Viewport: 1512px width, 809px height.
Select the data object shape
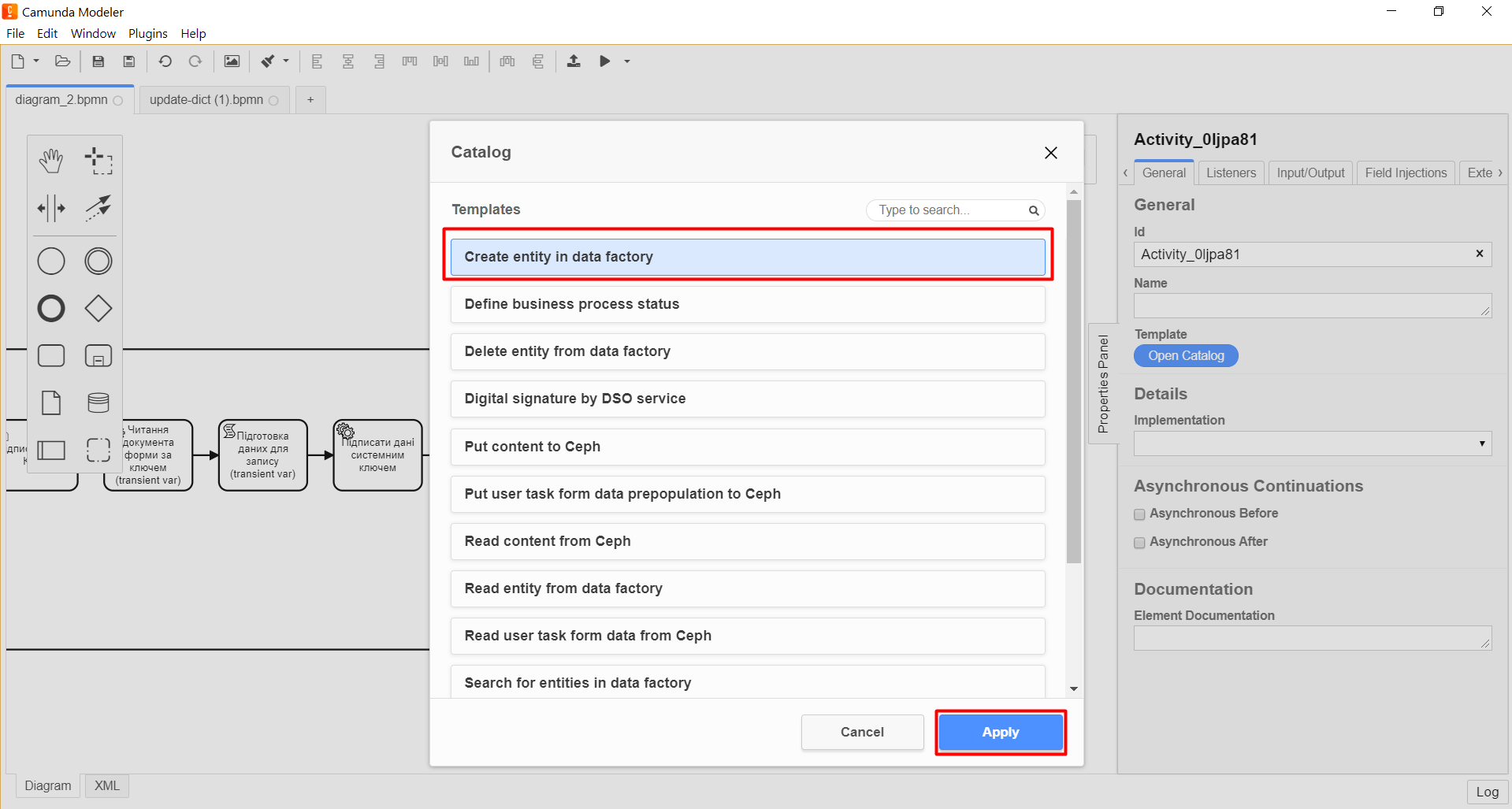pyautogui.click(x=51, y=403)
